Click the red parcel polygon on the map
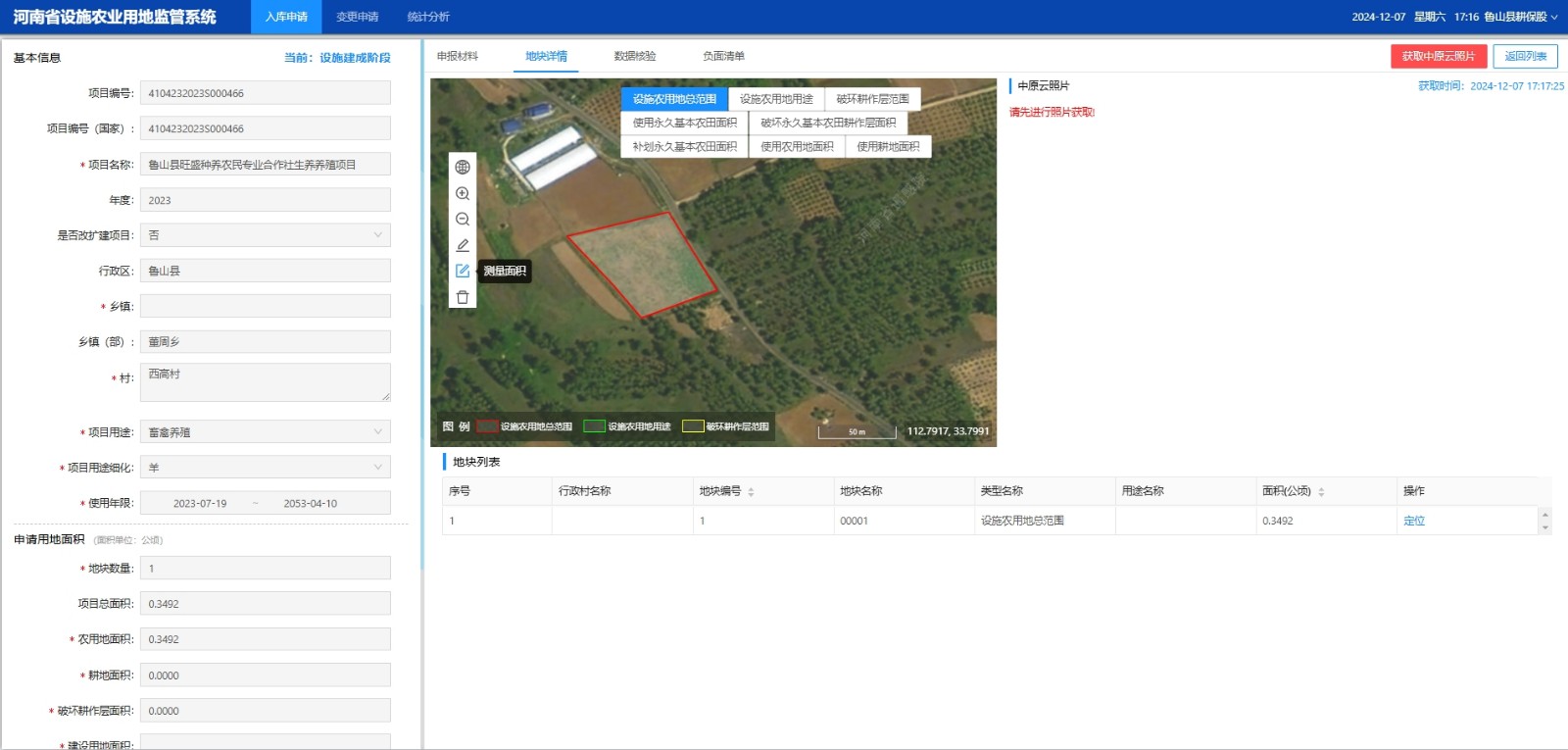The height and width of the screenshot is (750, 1568). pos(642,265)
